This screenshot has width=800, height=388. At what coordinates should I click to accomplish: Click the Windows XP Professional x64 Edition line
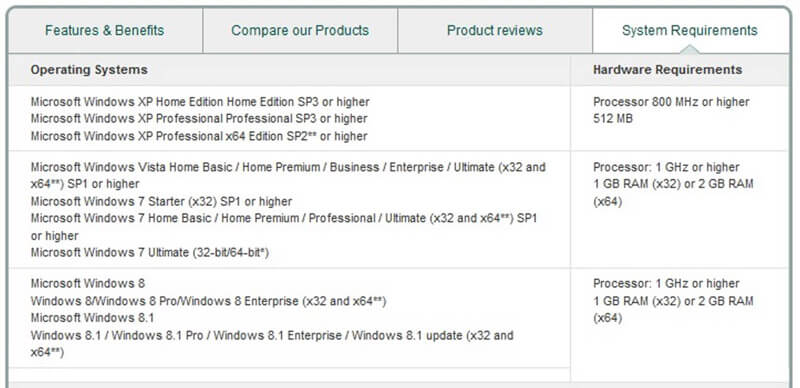[x=199, y=136]
